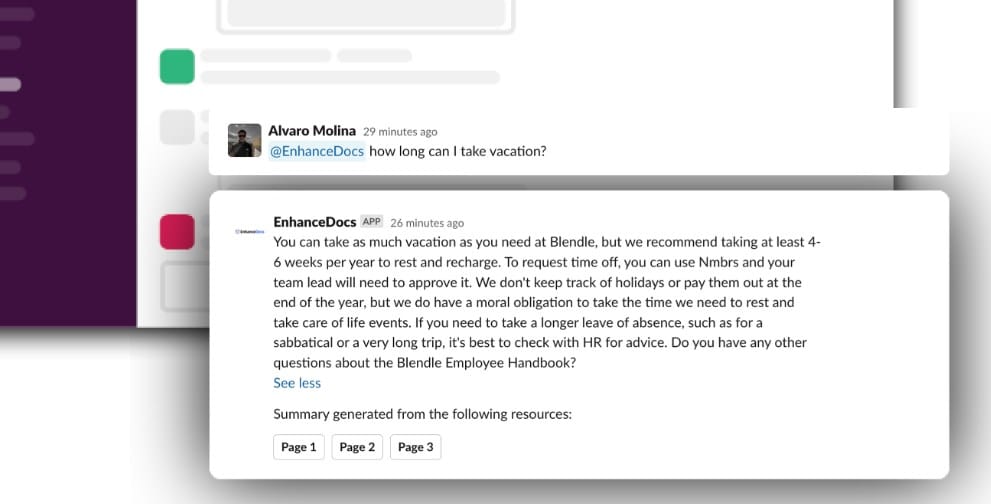This screenshot has height=504, width=991.
Task: Select the Page 3 resource button
Action: coord(415,447)
